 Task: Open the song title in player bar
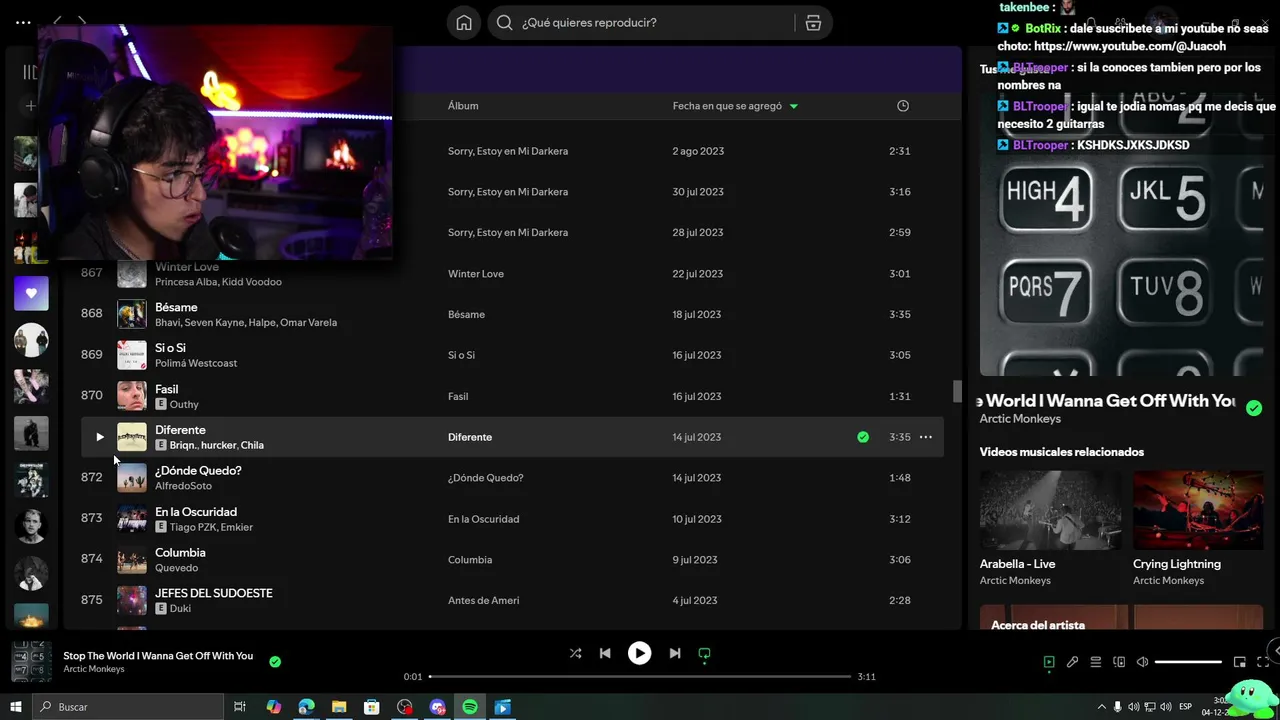pyautogui.click(x=158, y=656)
